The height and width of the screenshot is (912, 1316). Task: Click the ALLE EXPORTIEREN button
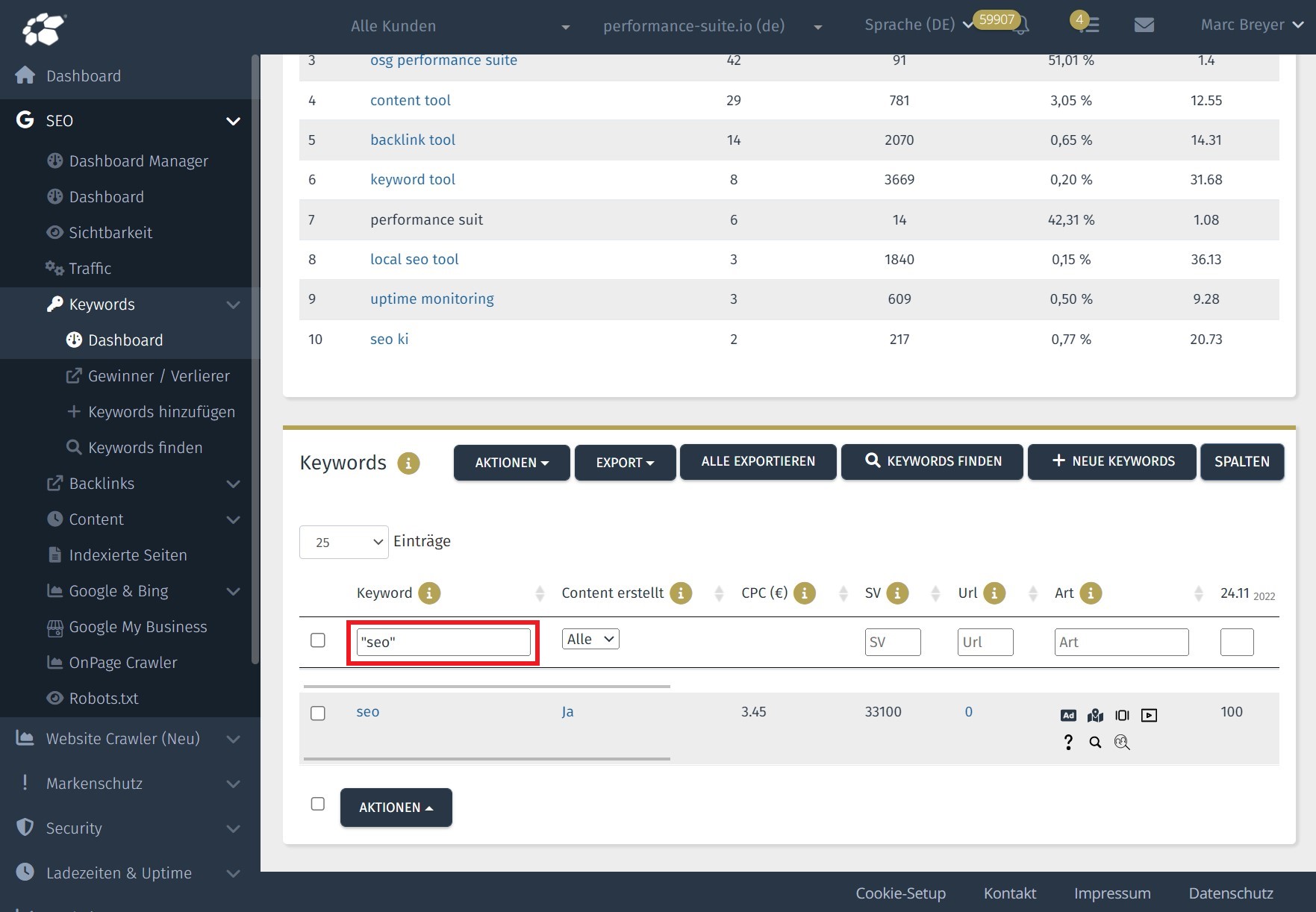pos(758,462)
